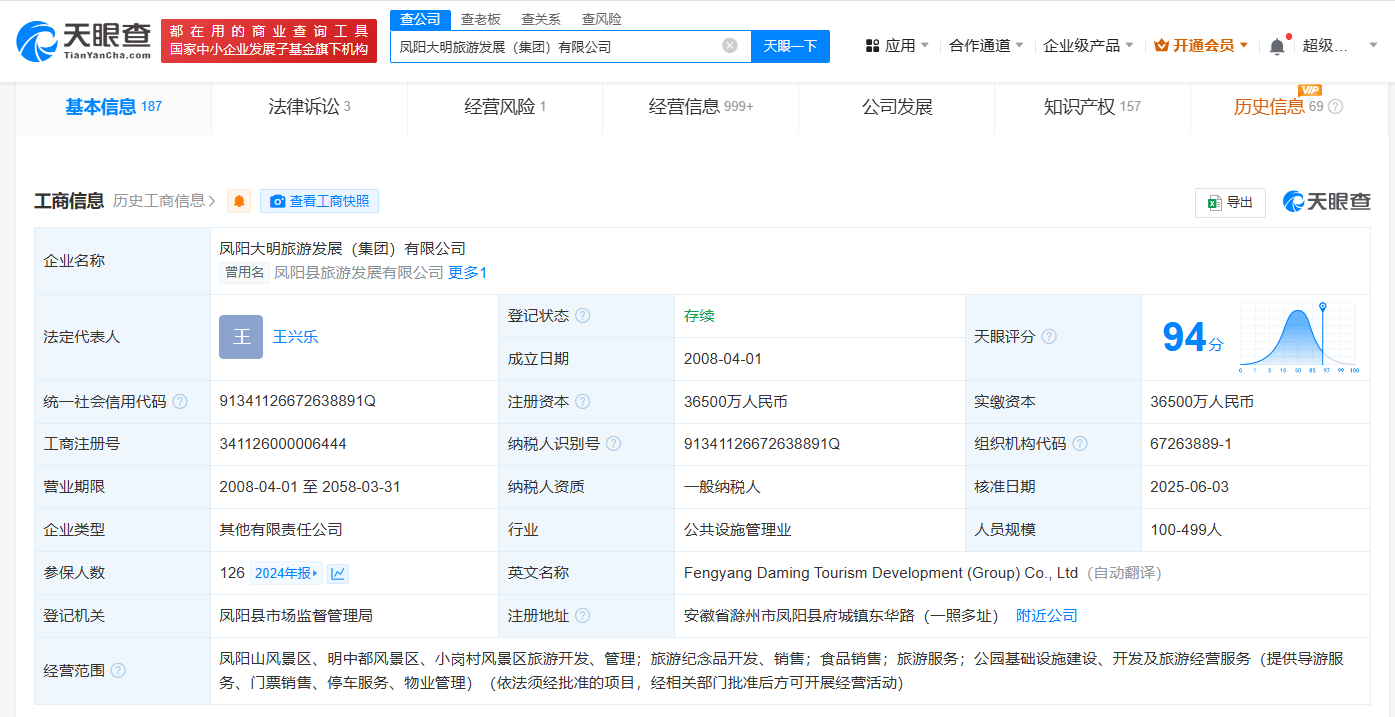Click the 天眼评分 distribution chart
Screen dimensions: 1395x717
1297,337
